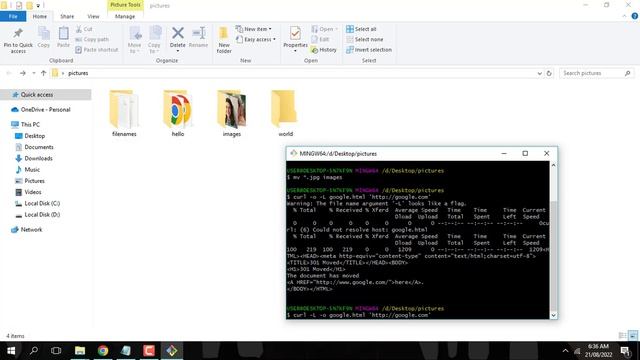Switch to the Share ribbon tab
Image resolution: width=640 pixels, height=360 pixels.
[x=67, y=16]
